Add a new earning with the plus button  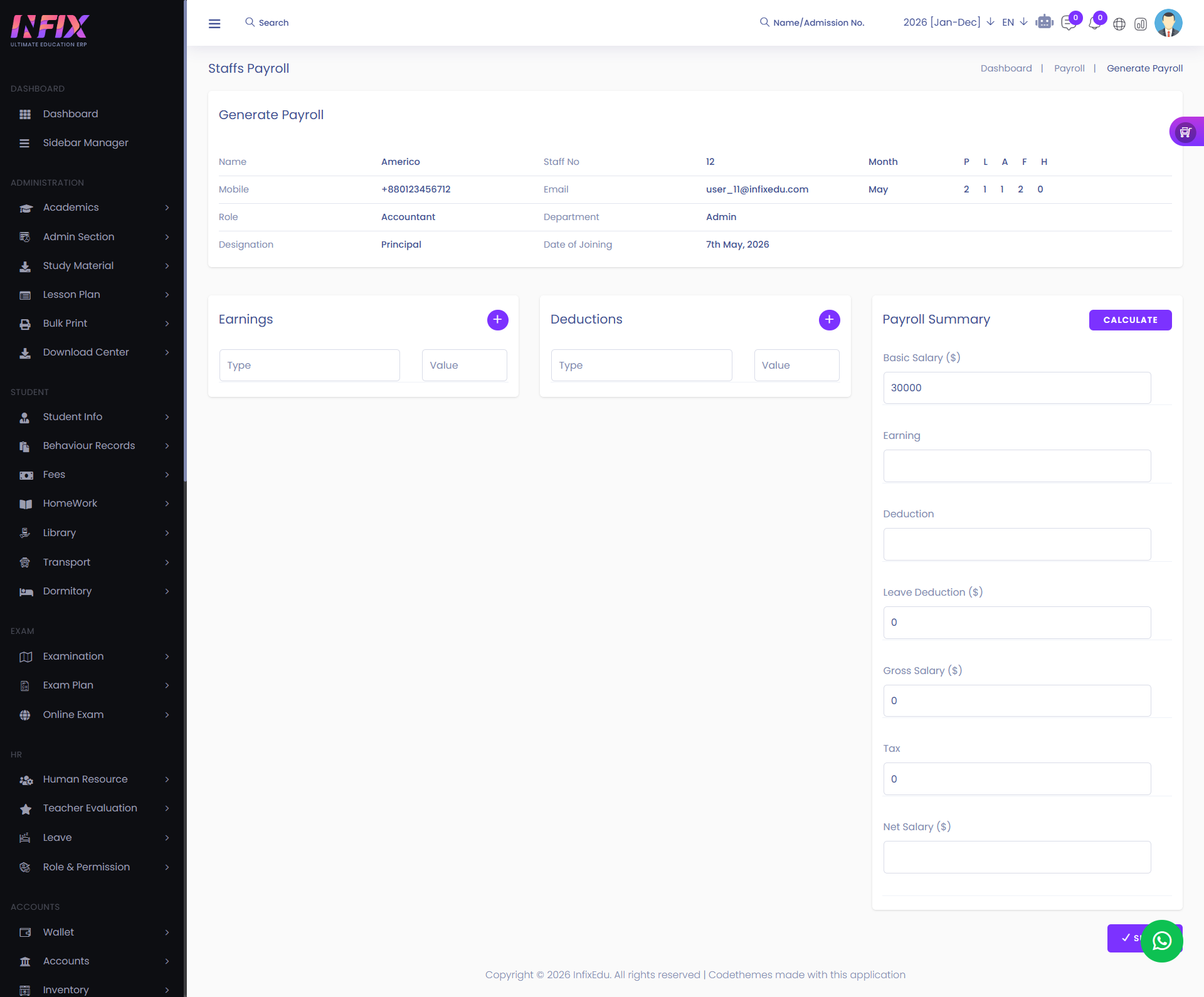tap(497, 320)
